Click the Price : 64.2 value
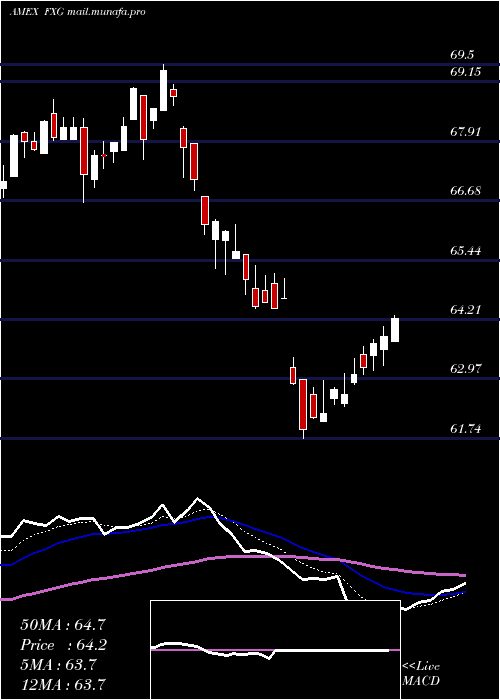 [x=64, y=645]
